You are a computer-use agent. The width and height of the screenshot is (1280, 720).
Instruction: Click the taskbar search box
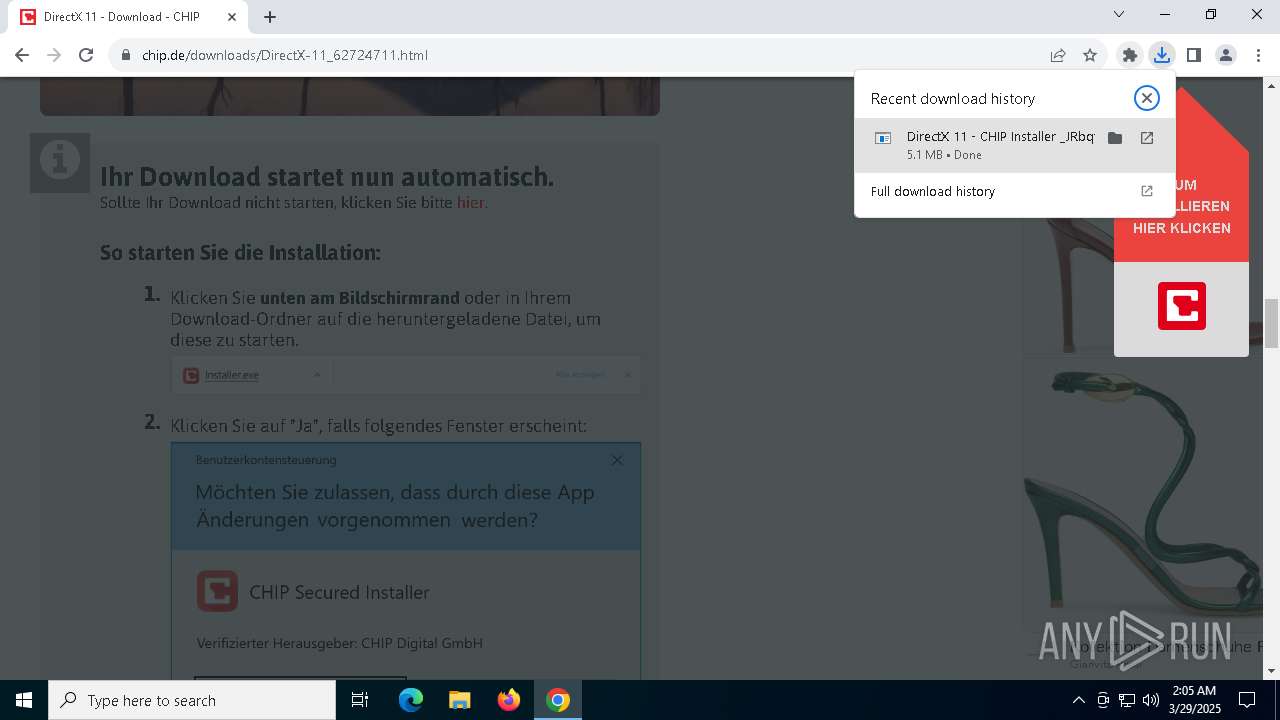(192, 700)
